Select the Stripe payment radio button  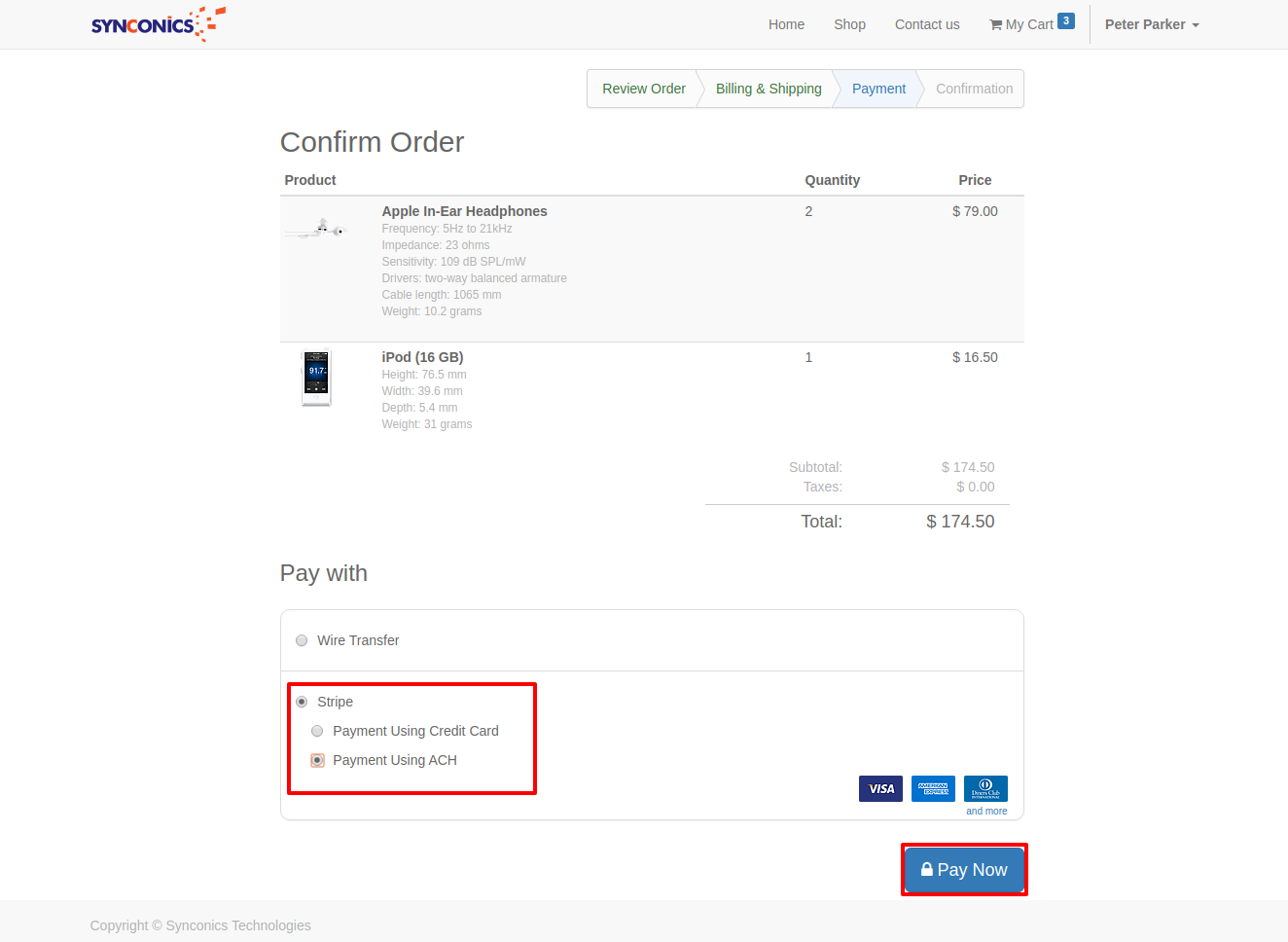click(x=302, y=702)
